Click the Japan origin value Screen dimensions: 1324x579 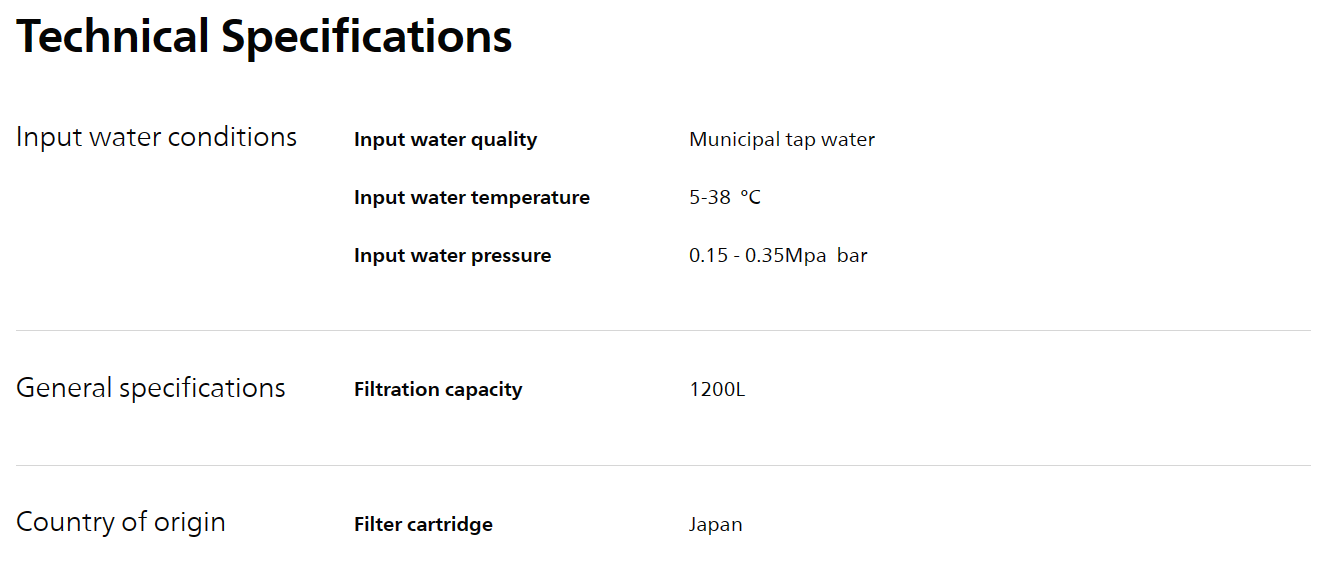click(716, 525)
